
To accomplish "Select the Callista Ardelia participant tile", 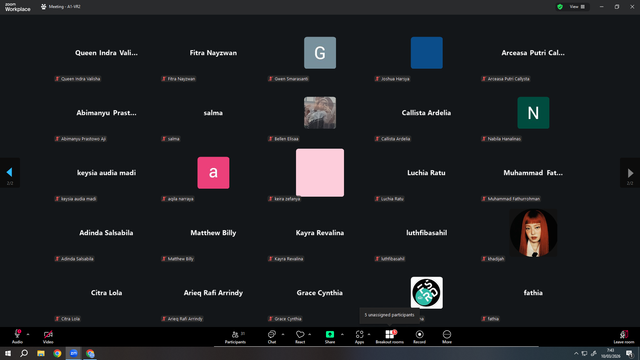I will click(426, 113).
